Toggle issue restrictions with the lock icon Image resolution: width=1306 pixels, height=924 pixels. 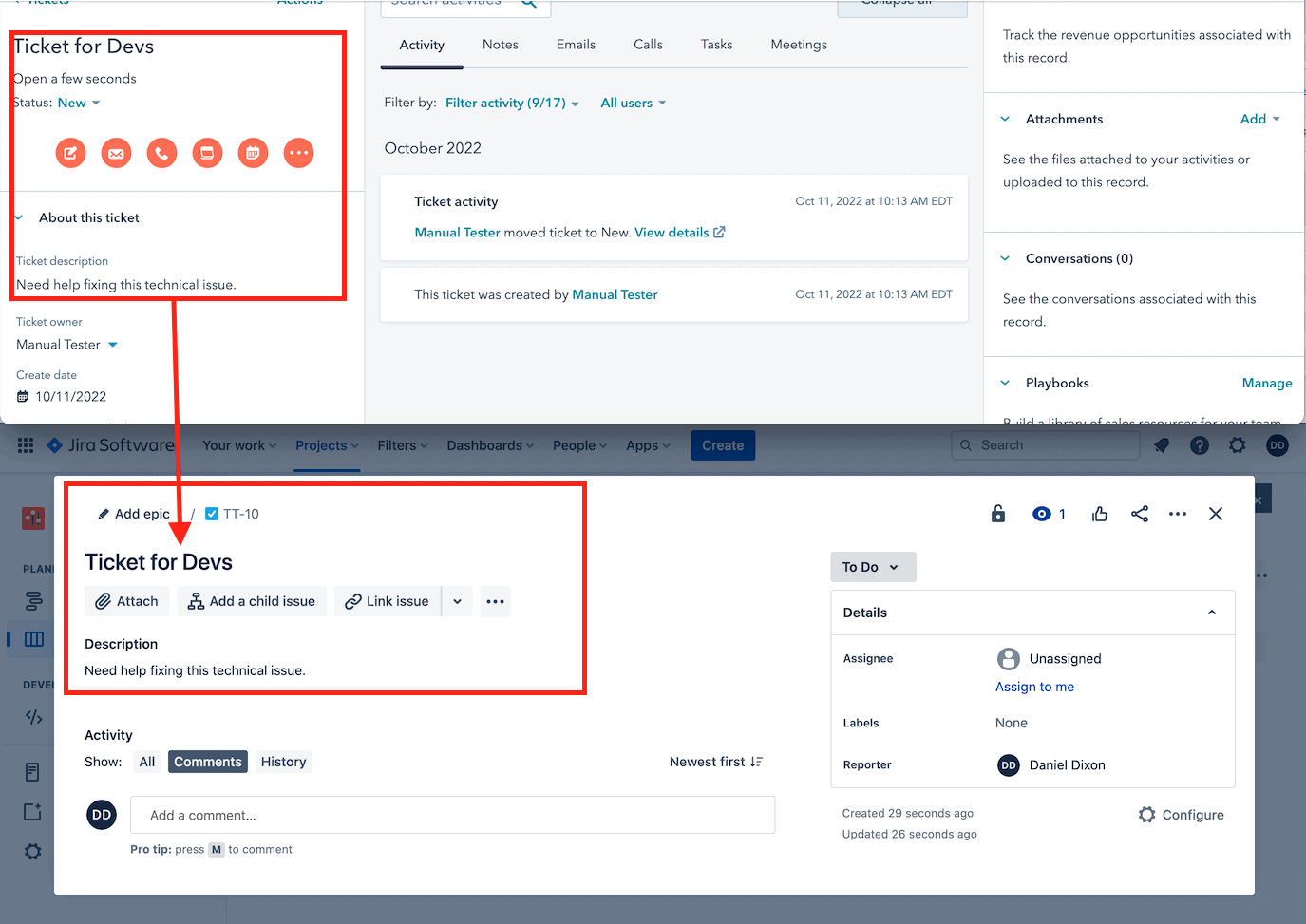pyautogui.click(x=997, y=513)
